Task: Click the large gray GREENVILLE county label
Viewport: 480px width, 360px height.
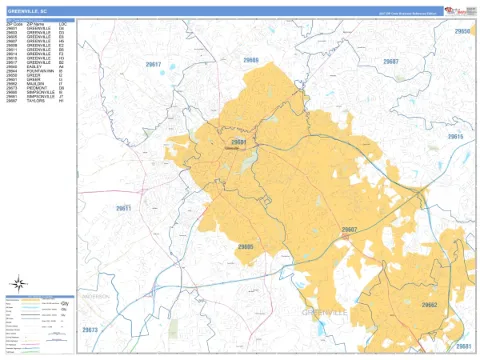Action: point(324,313)
